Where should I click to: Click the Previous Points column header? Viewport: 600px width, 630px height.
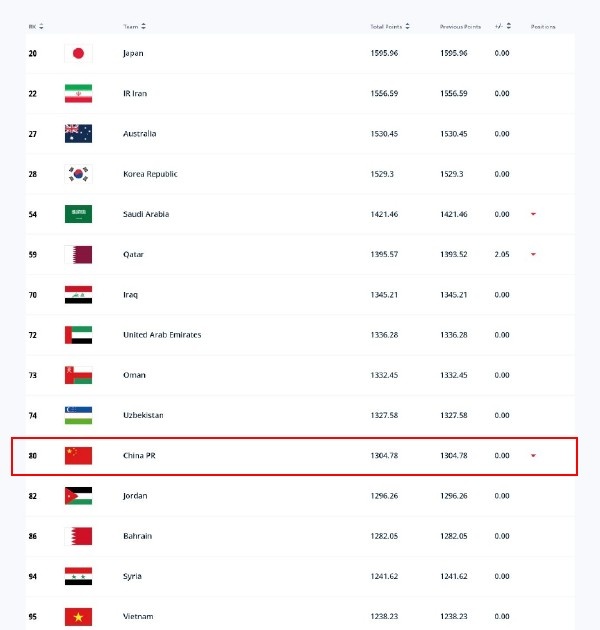(x=460, y=27)
